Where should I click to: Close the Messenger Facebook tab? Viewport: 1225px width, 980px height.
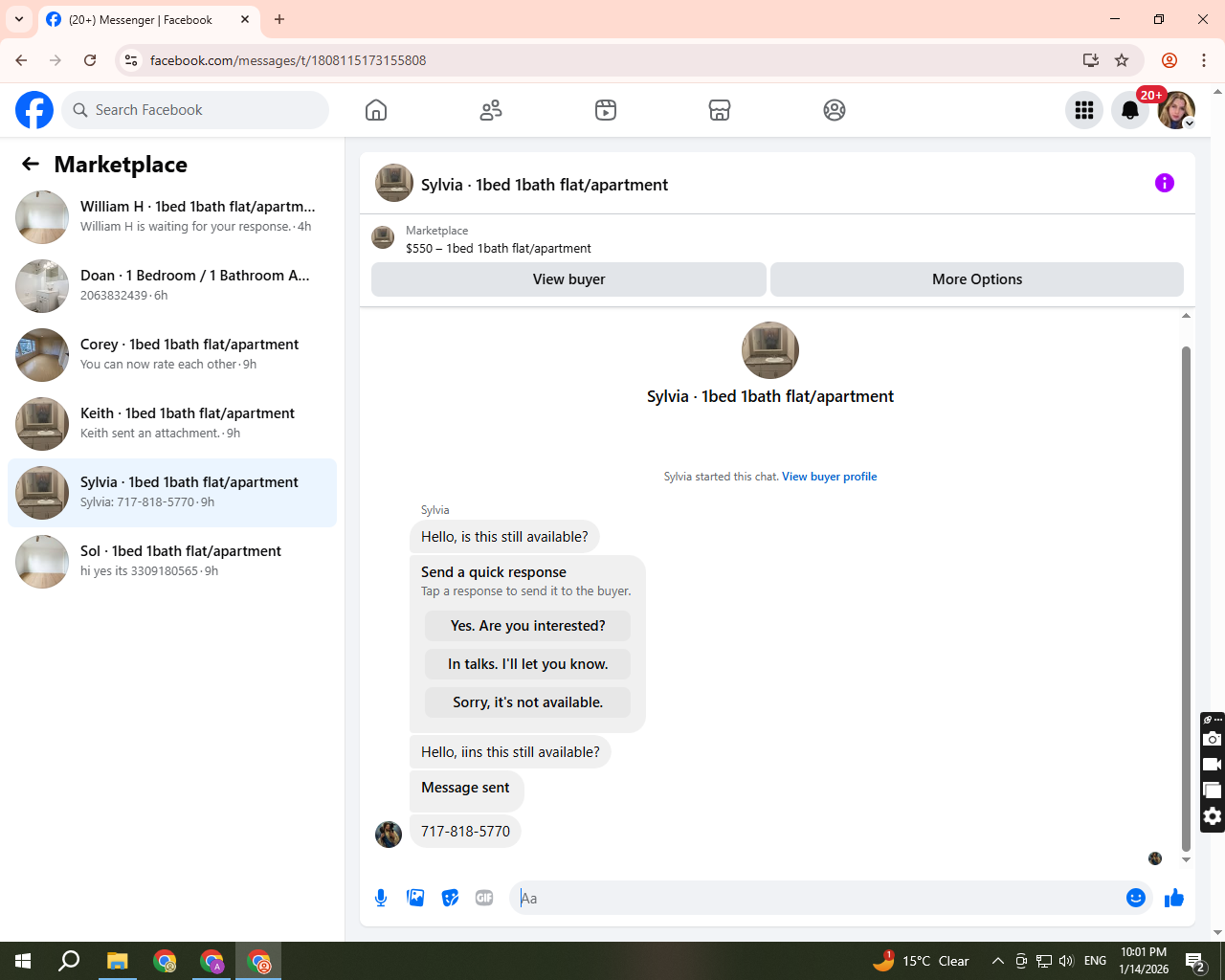pos(245,19)
